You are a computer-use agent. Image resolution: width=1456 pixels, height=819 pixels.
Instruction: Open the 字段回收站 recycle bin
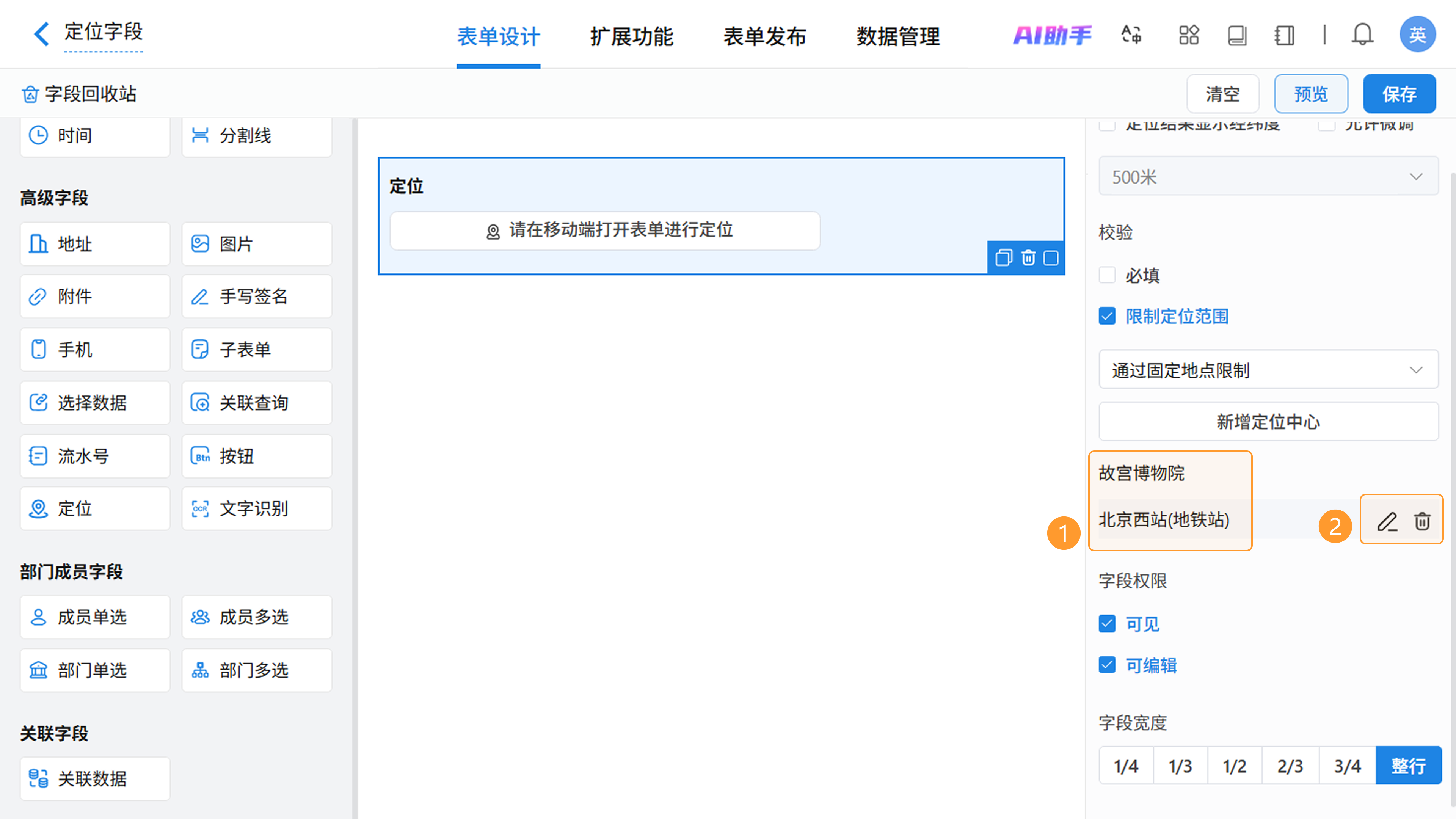click(x=79, y=94)
